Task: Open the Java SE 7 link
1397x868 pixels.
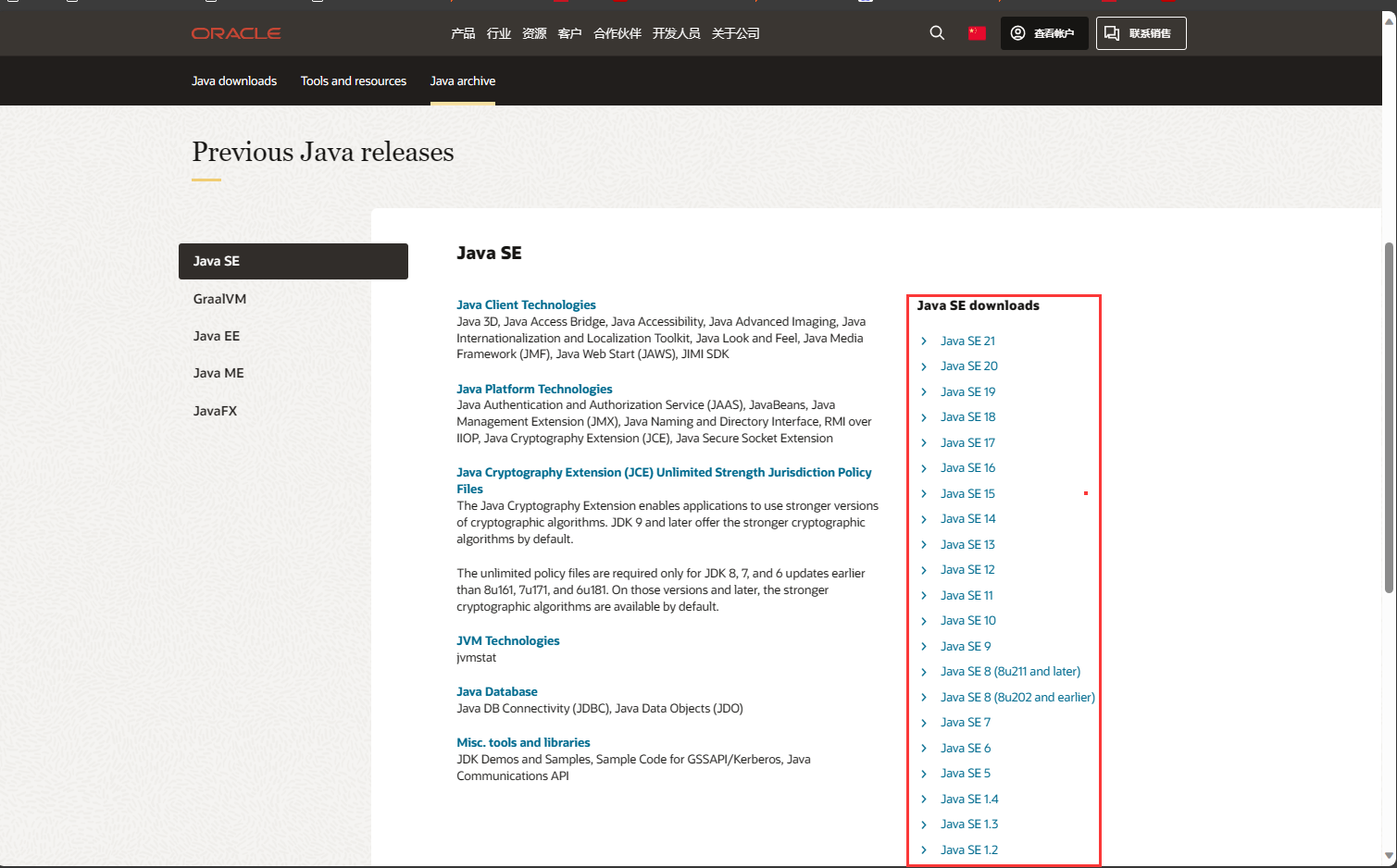Action: click(x=966, y=722)
